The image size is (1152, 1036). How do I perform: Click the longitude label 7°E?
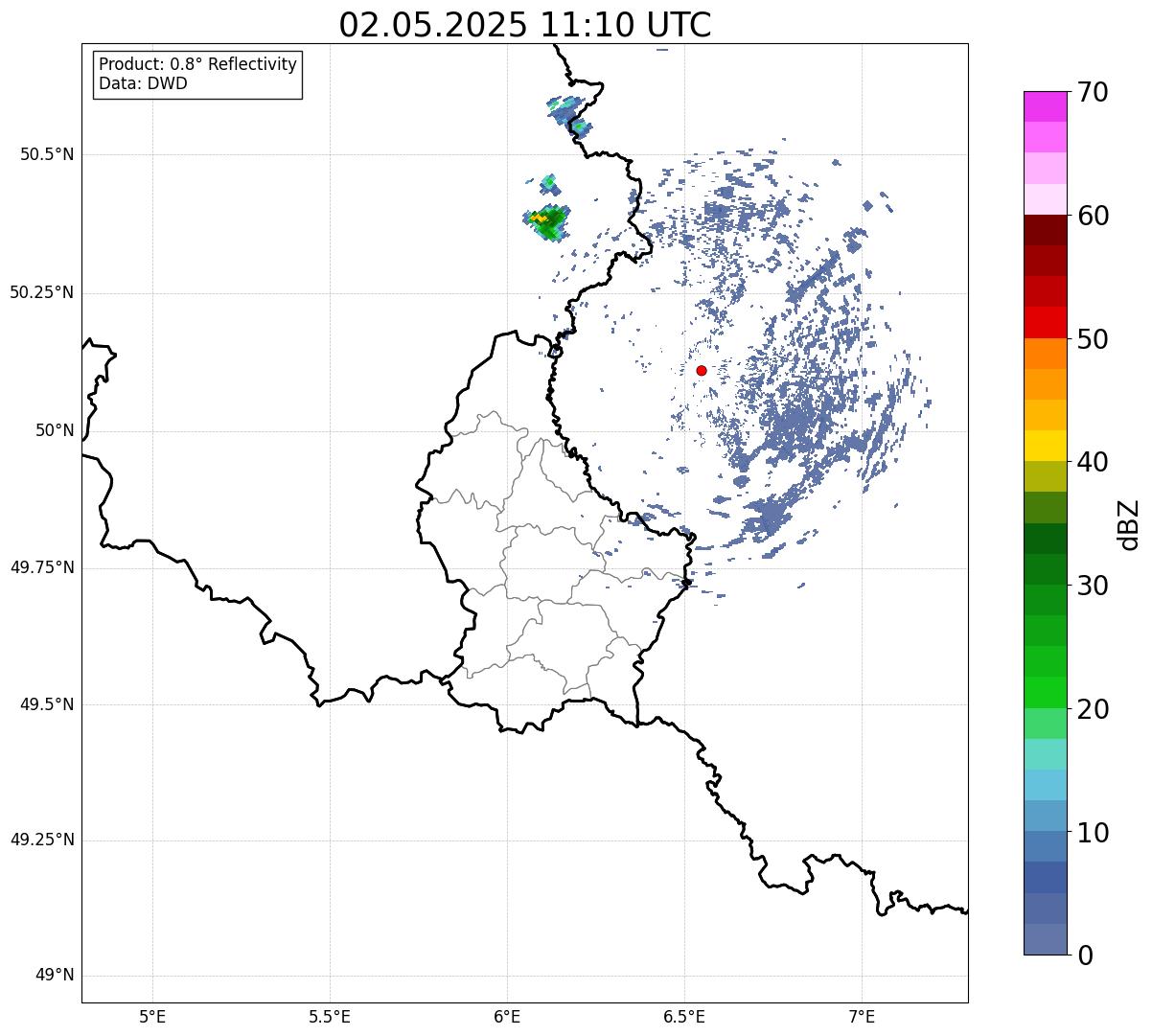(x=862, y=1016)
